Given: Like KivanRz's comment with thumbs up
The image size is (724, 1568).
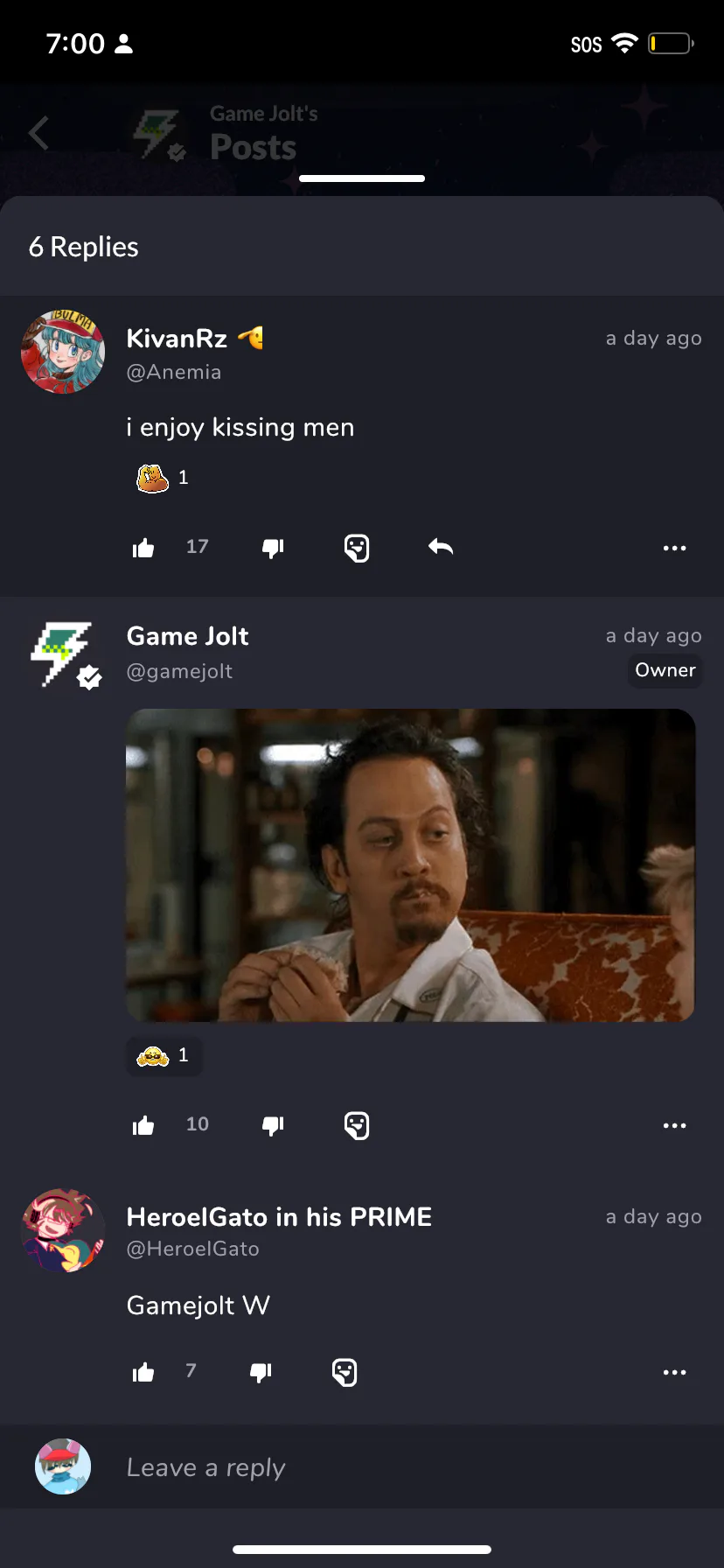Looking at the screenshot, I should tap(143, 549).
